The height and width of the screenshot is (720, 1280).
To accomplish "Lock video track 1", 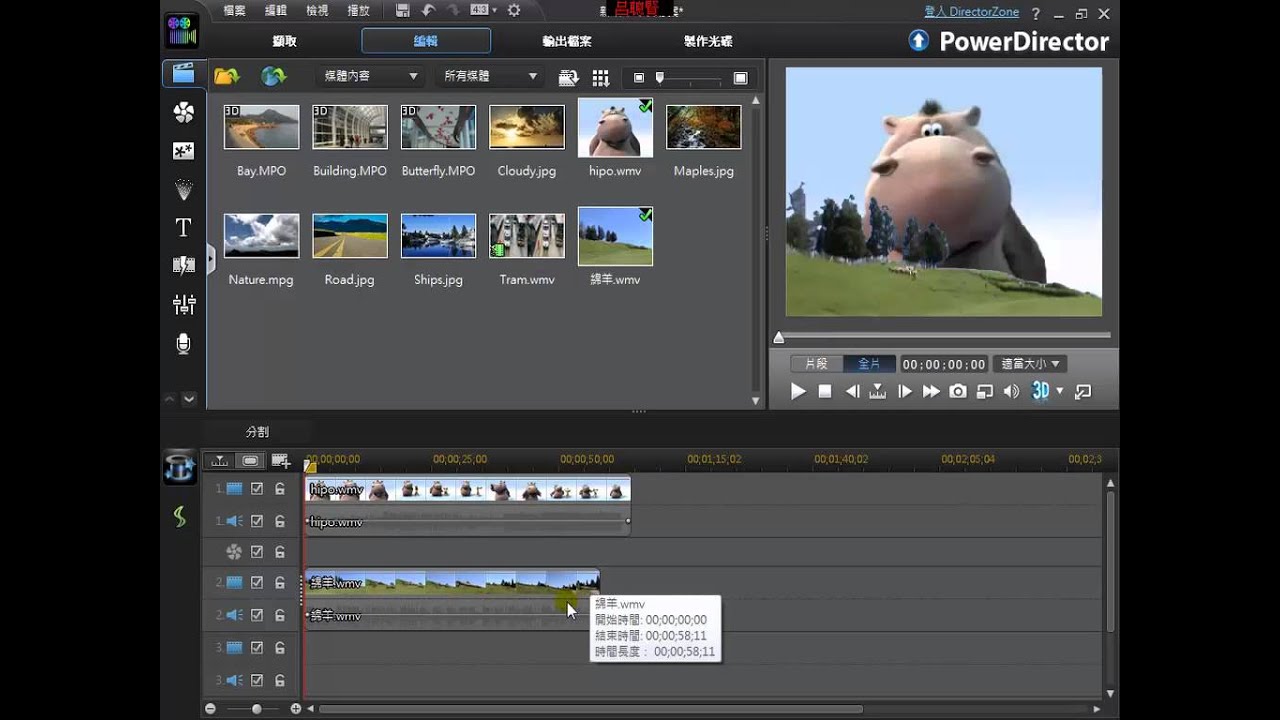I will [x=280, y=489].
